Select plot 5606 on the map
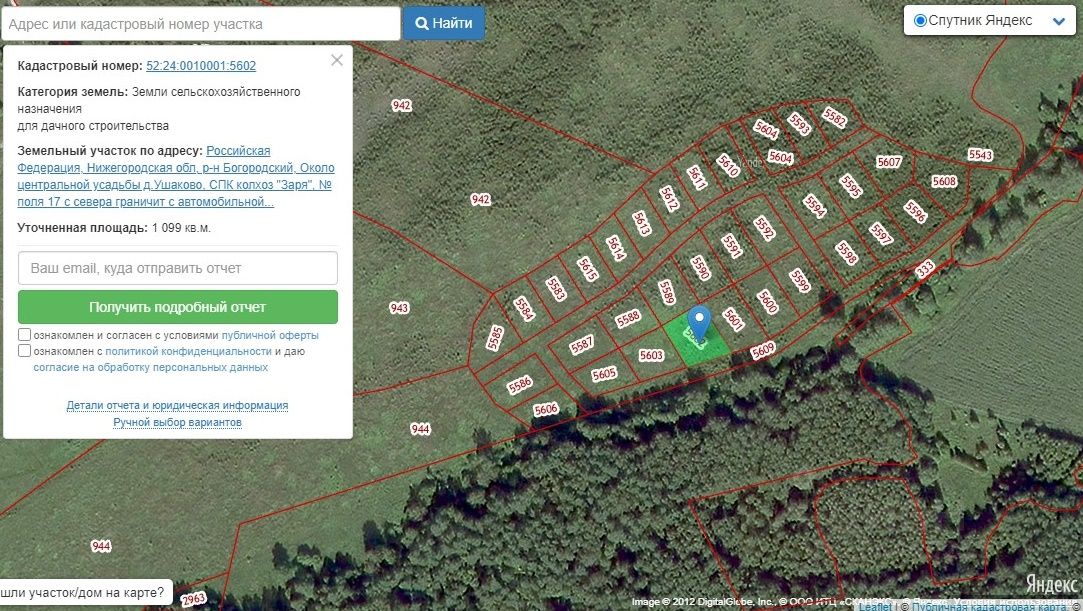Viewport: 1083px width, 611px height. click(x=546, y=409)
